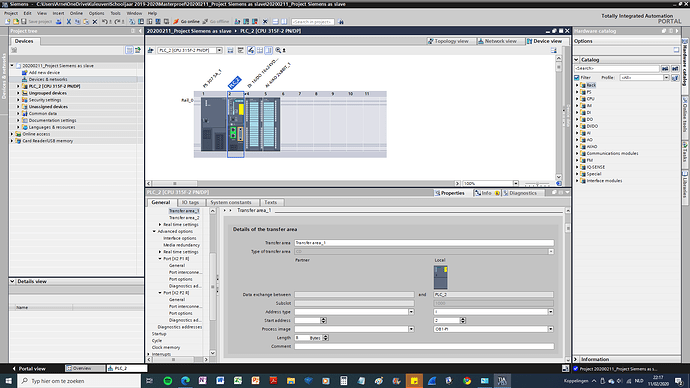
Task: Open TIA Portal icon in taskbar
Action: tap(502, 381)
